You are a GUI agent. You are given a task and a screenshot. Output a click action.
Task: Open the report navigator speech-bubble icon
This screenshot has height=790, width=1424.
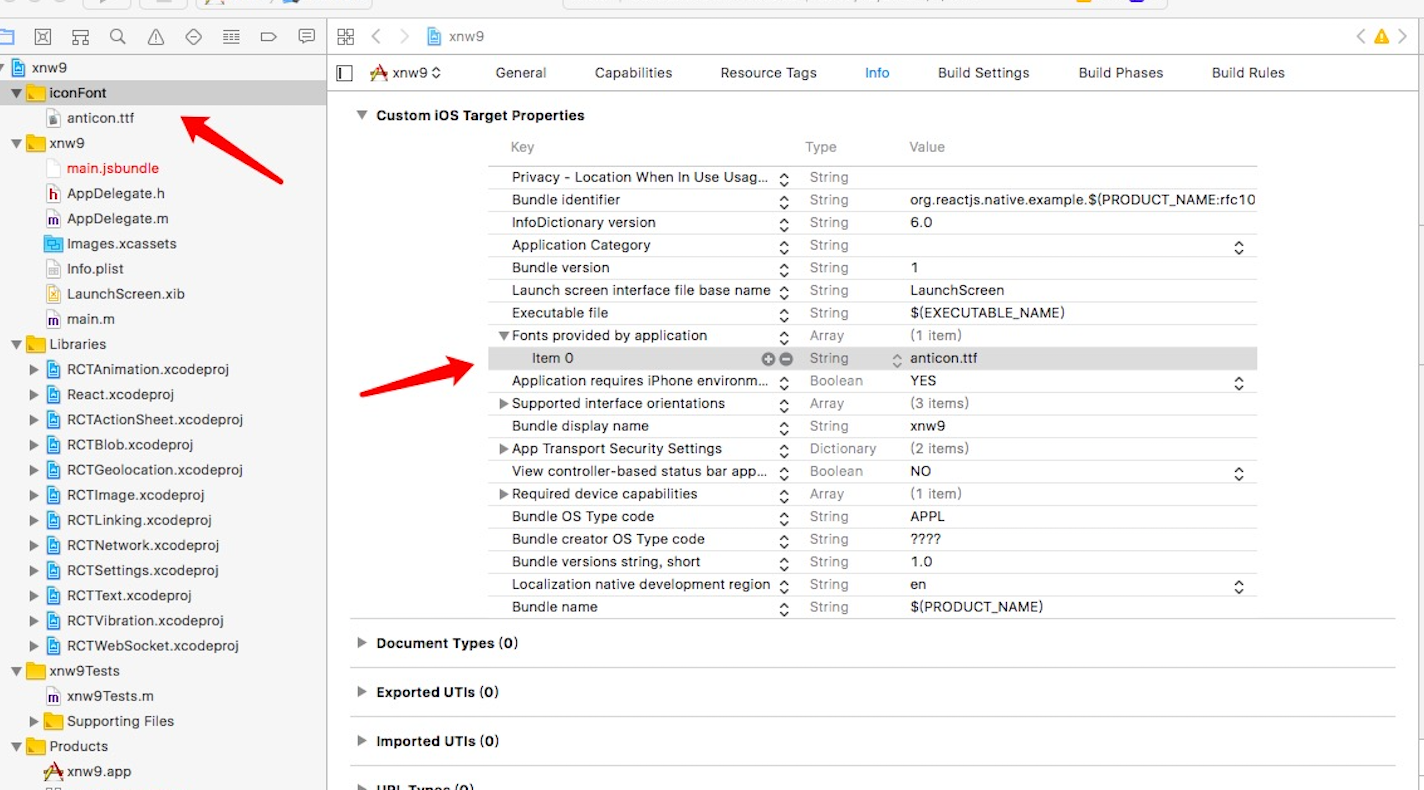[x=307, y=37]
